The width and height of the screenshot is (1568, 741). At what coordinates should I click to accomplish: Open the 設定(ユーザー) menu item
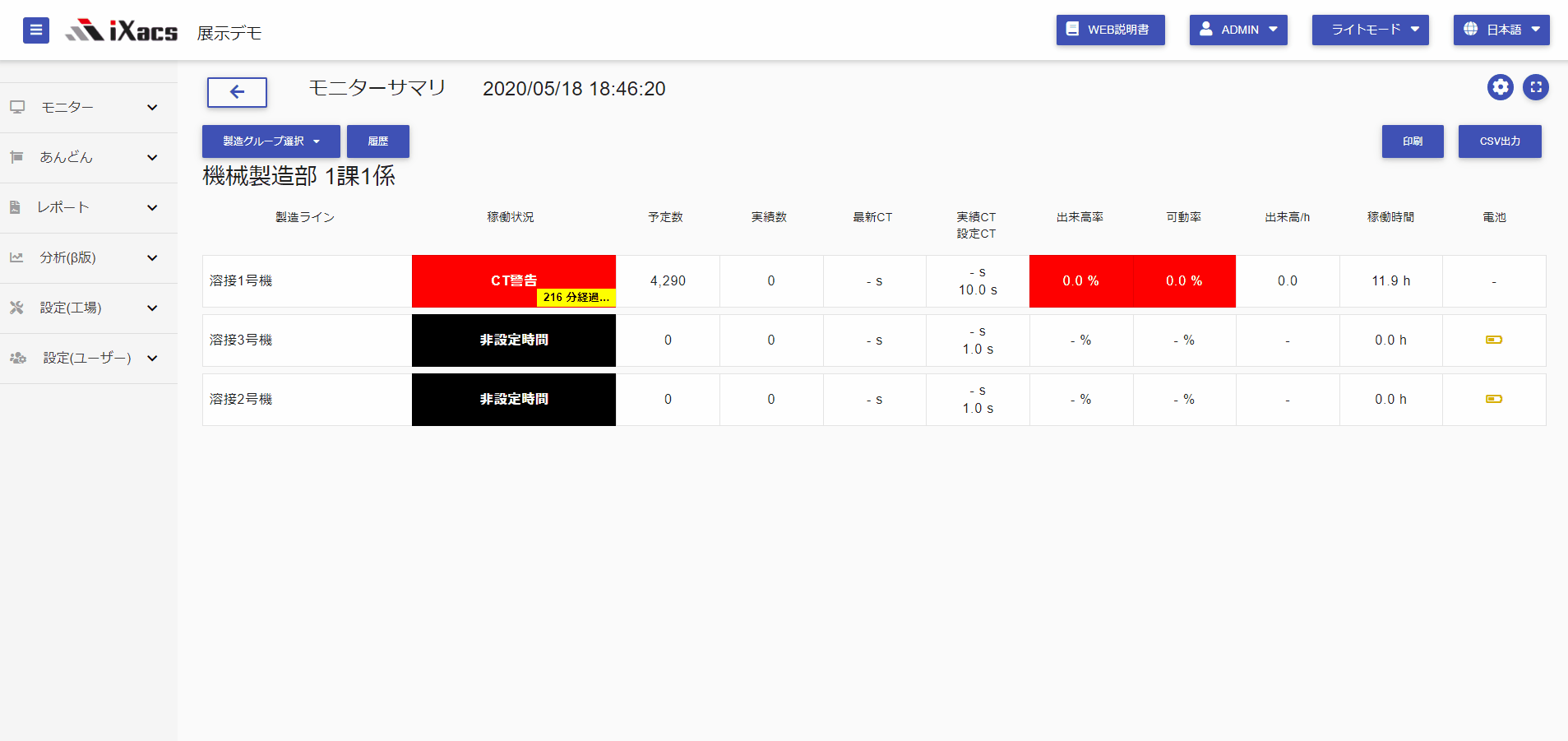click(89, 359)
